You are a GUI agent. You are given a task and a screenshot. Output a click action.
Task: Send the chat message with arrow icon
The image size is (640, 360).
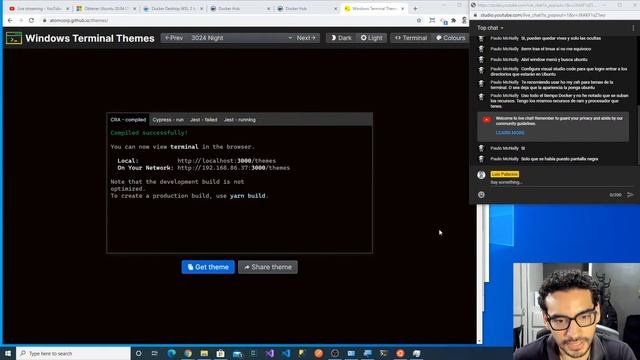pyautogui.click(x=630, y=195)
